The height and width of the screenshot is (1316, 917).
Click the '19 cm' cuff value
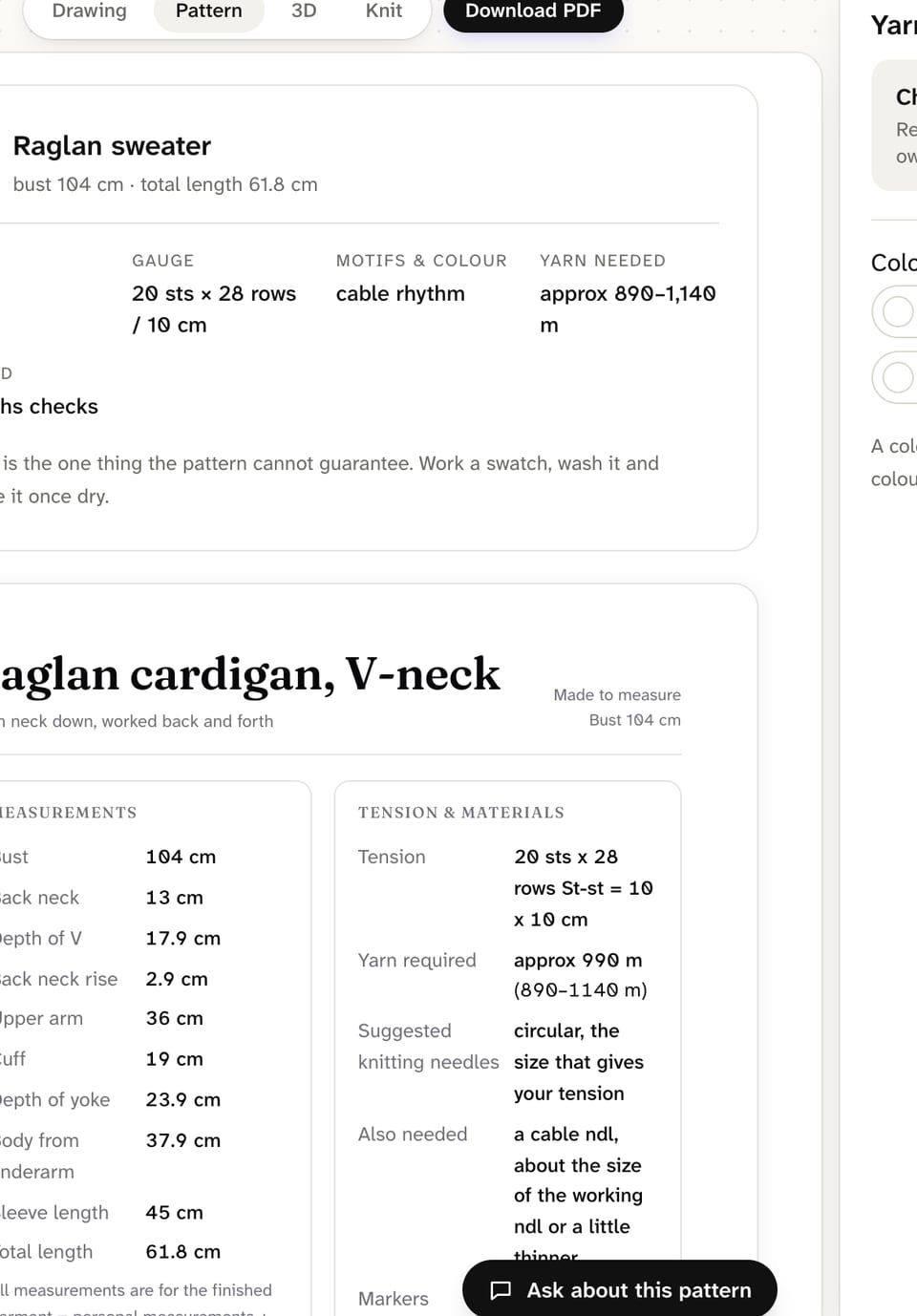174,1059
